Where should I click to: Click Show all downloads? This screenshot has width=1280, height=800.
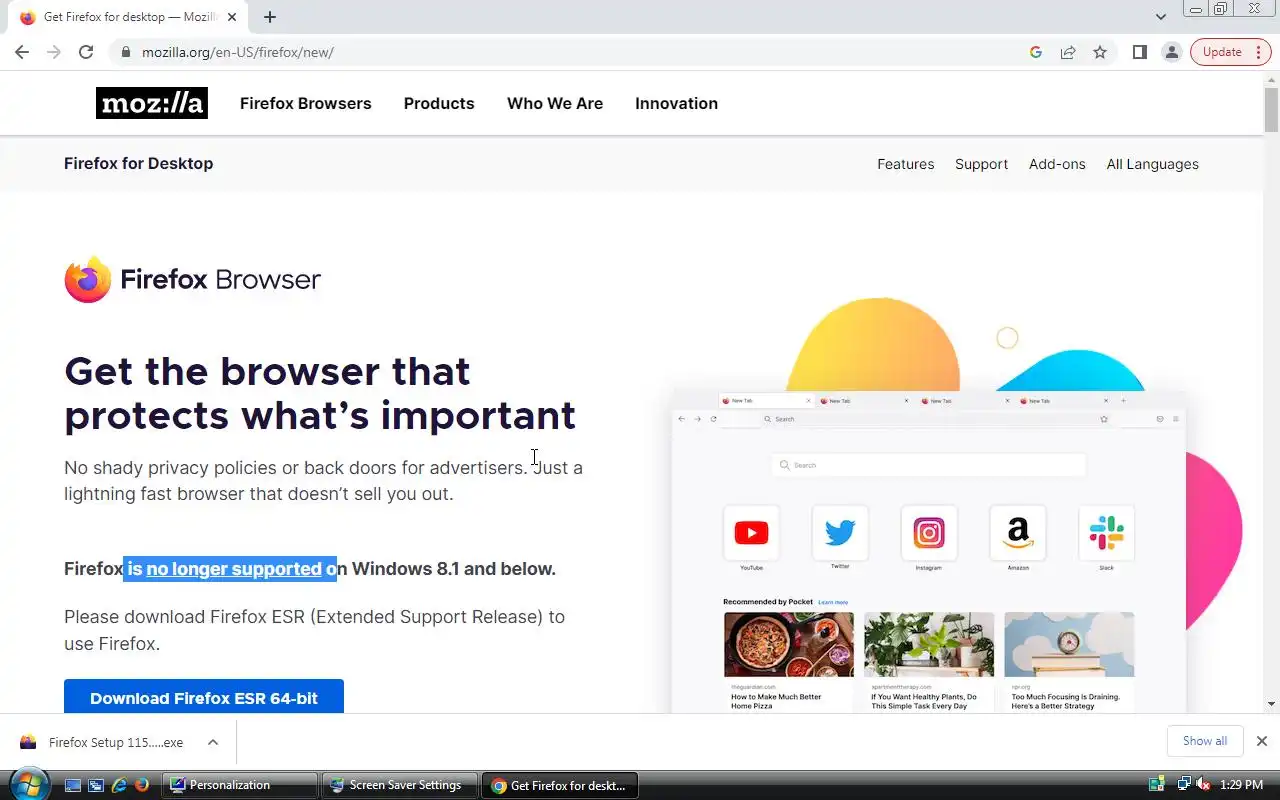(1205, 741)
